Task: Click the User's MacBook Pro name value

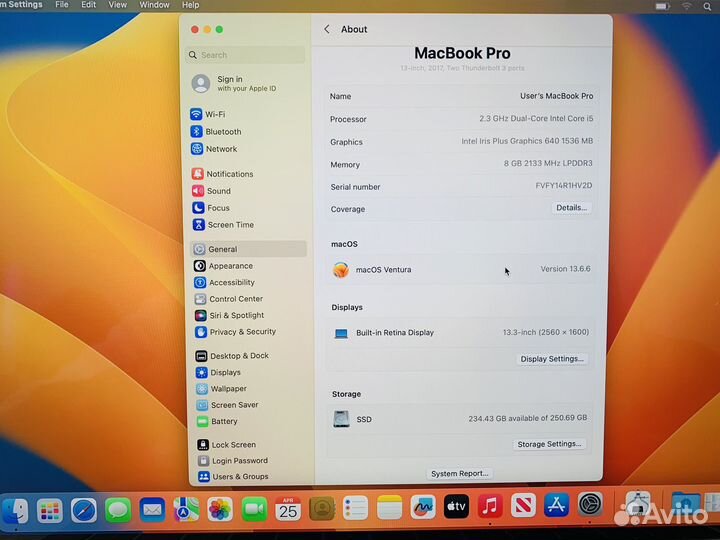Action: pos(557,96)
